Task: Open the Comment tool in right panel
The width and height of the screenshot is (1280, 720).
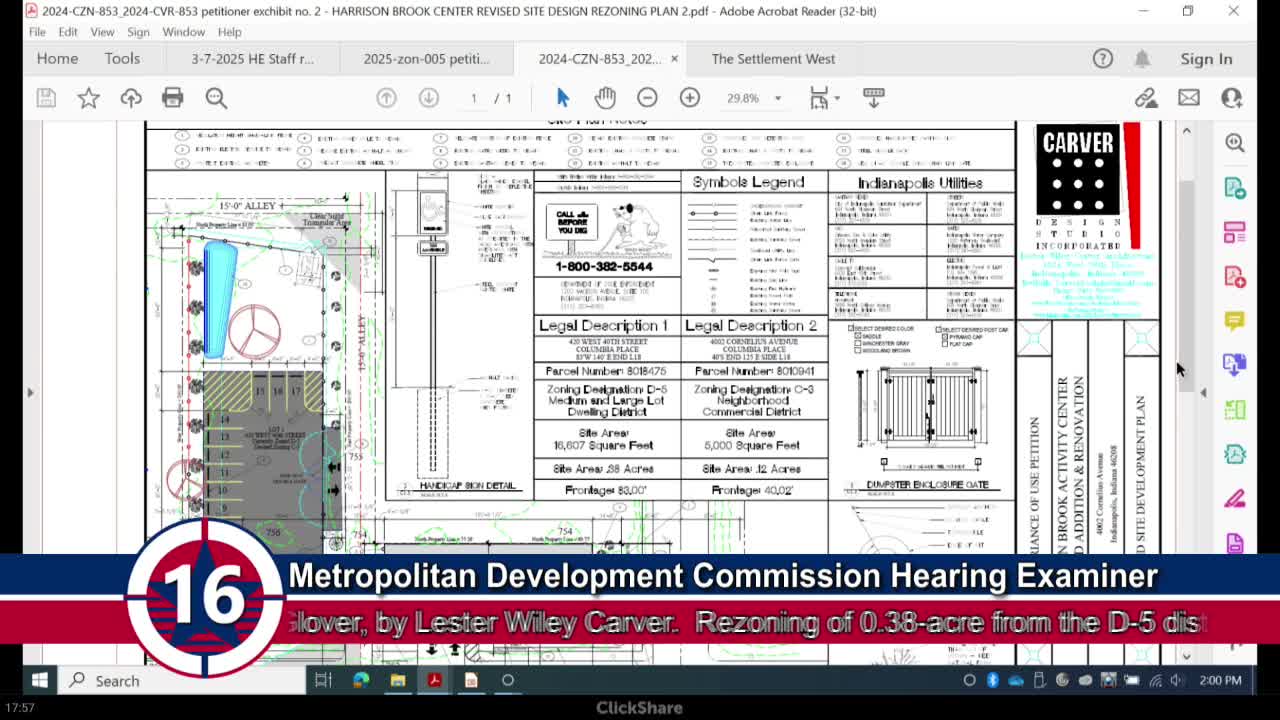Action: 1235,320
